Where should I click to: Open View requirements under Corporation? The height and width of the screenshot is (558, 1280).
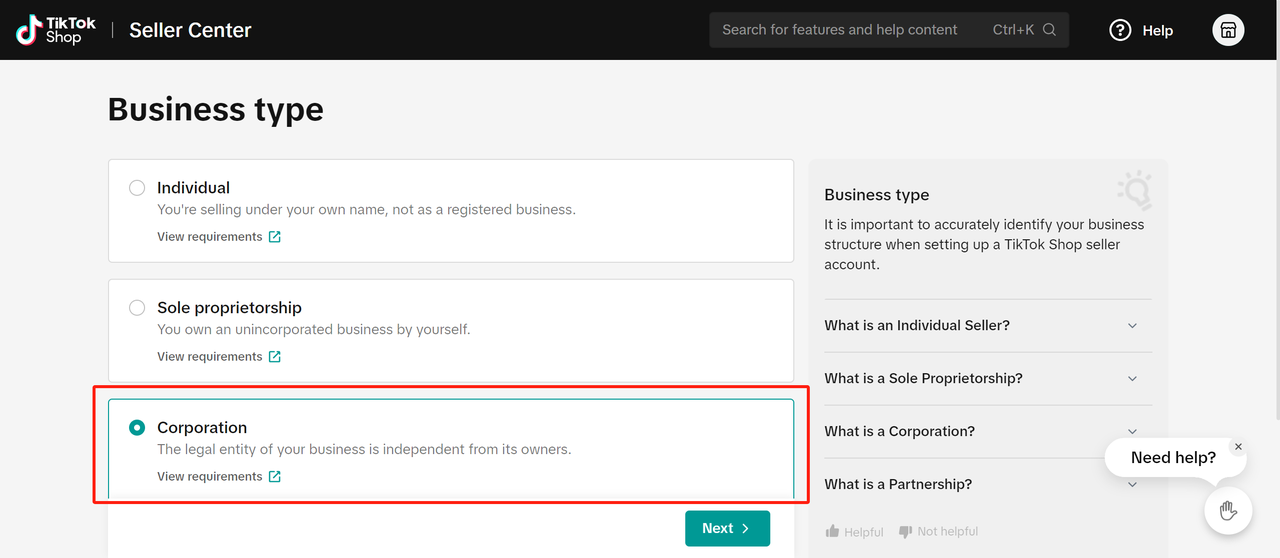(x=219, y=477)
